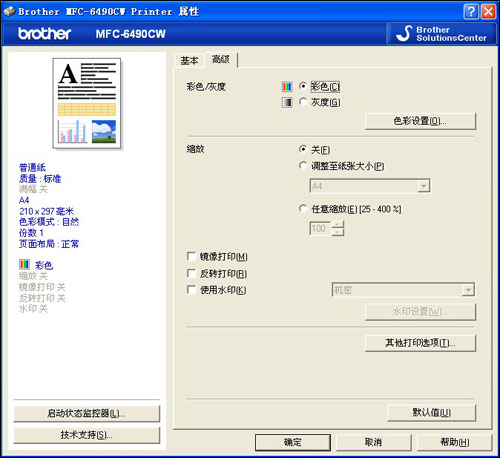Select the 关(F) scaling radio button
This screenshot has width=500, height=458.
(x=303, y=149)
